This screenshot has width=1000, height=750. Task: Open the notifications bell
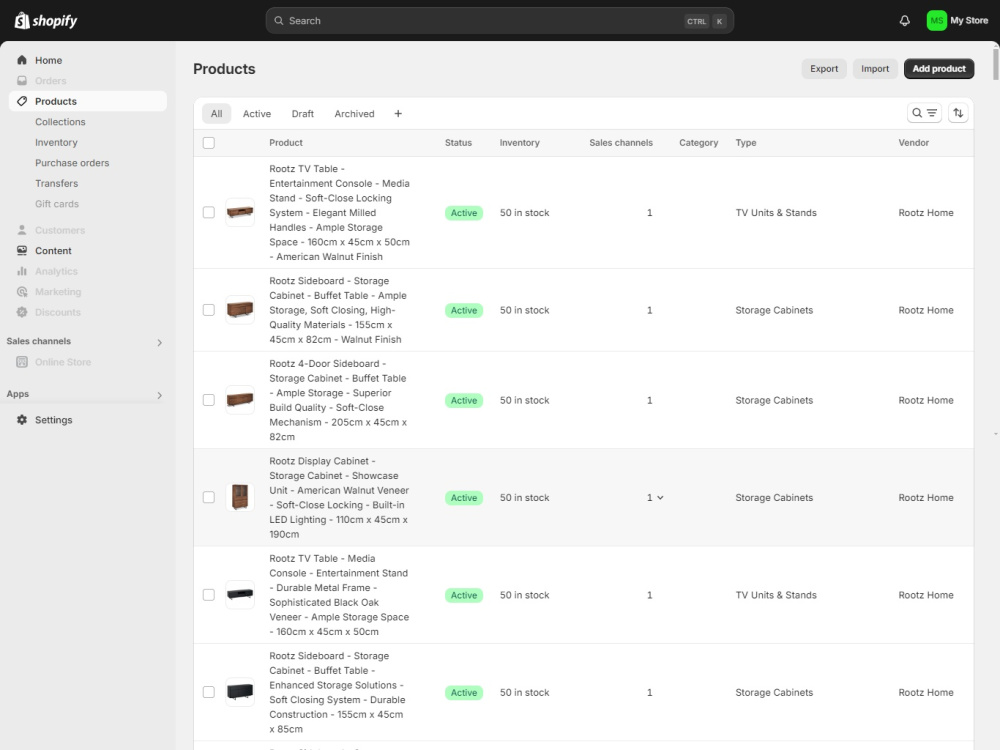(904, 20)
